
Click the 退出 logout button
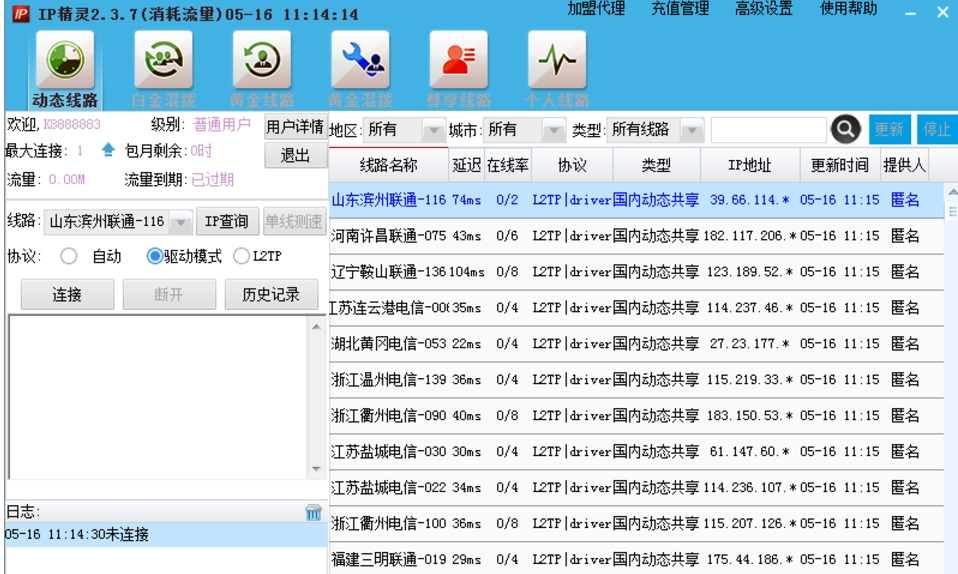click(x=295, y=155)
